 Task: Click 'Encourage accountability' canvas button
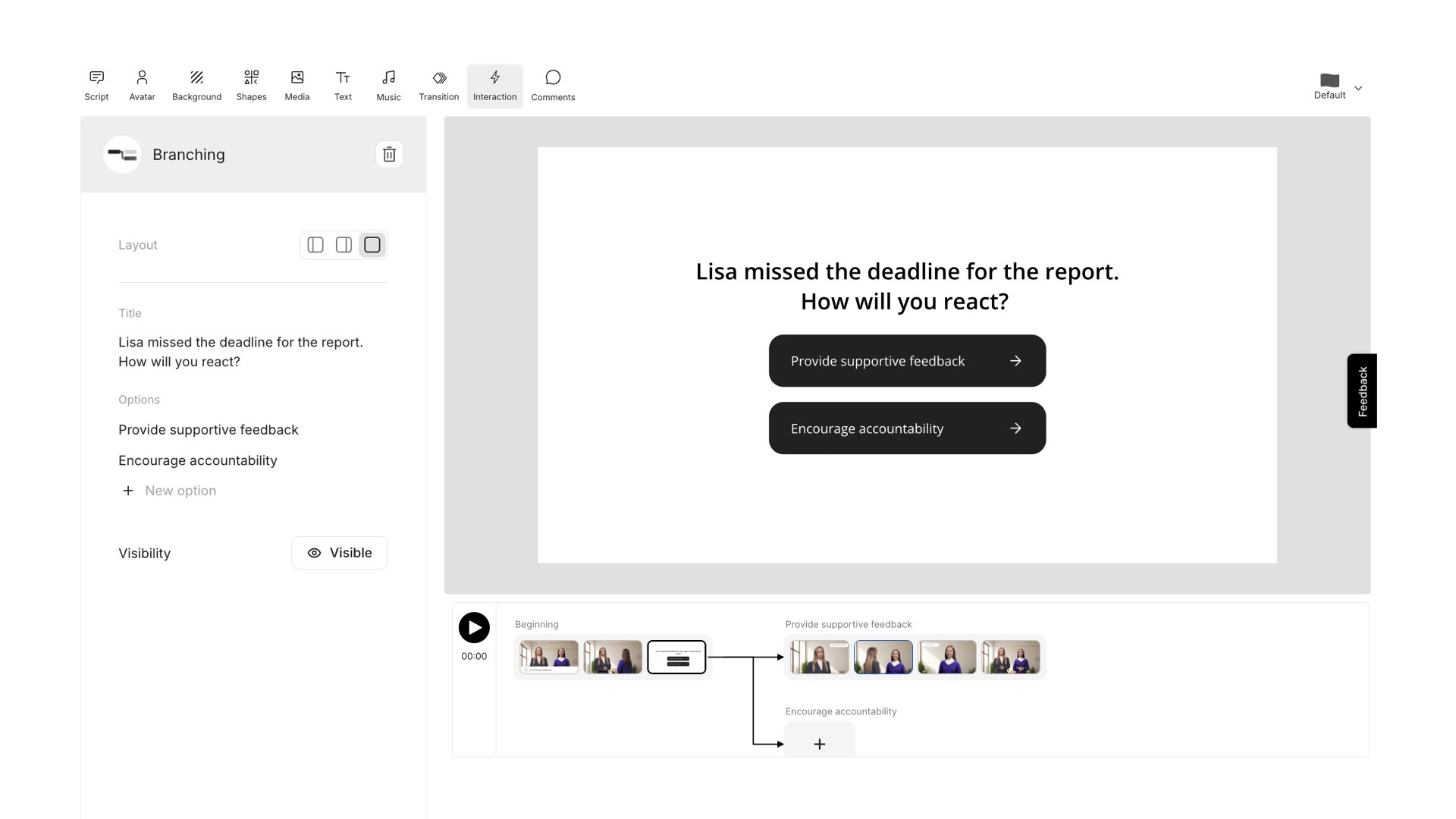click(x=907, y=428)
